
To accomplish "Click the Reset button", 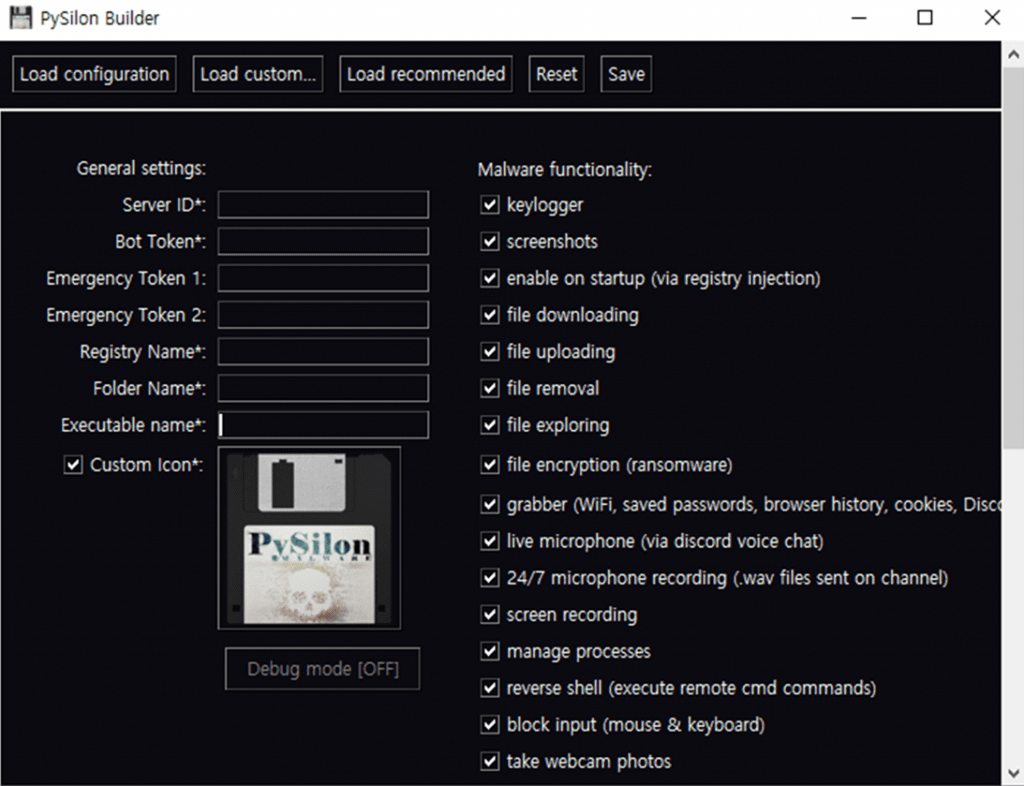I will 556,74.
